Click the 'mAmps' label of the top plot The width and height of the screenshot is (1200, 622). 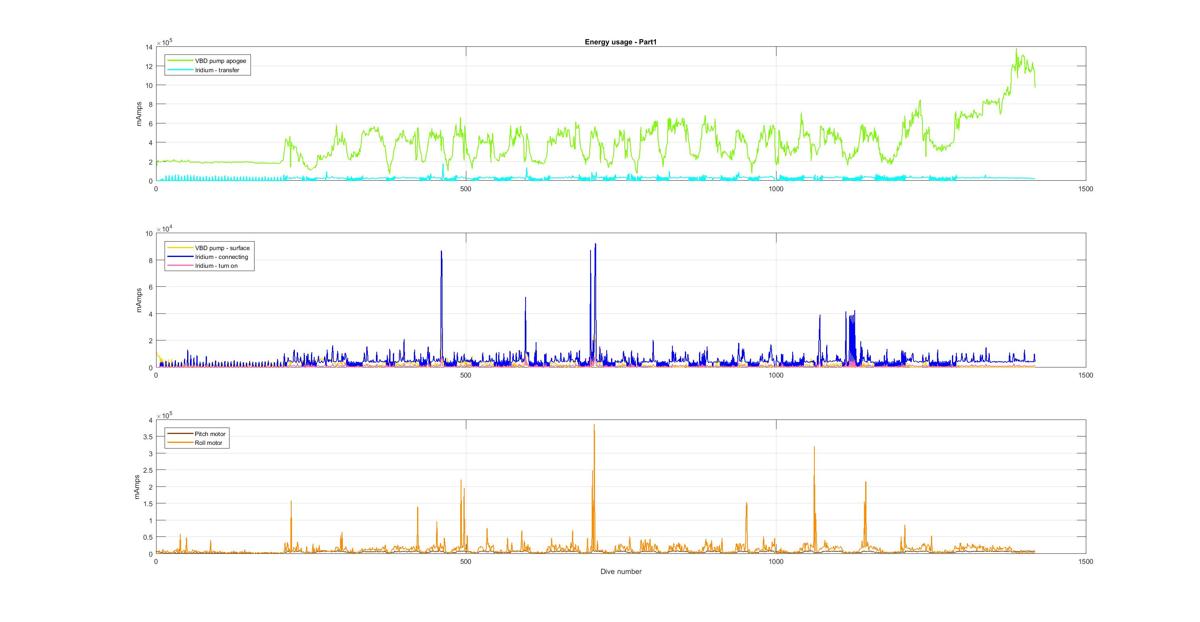click(x=140, y=114)
